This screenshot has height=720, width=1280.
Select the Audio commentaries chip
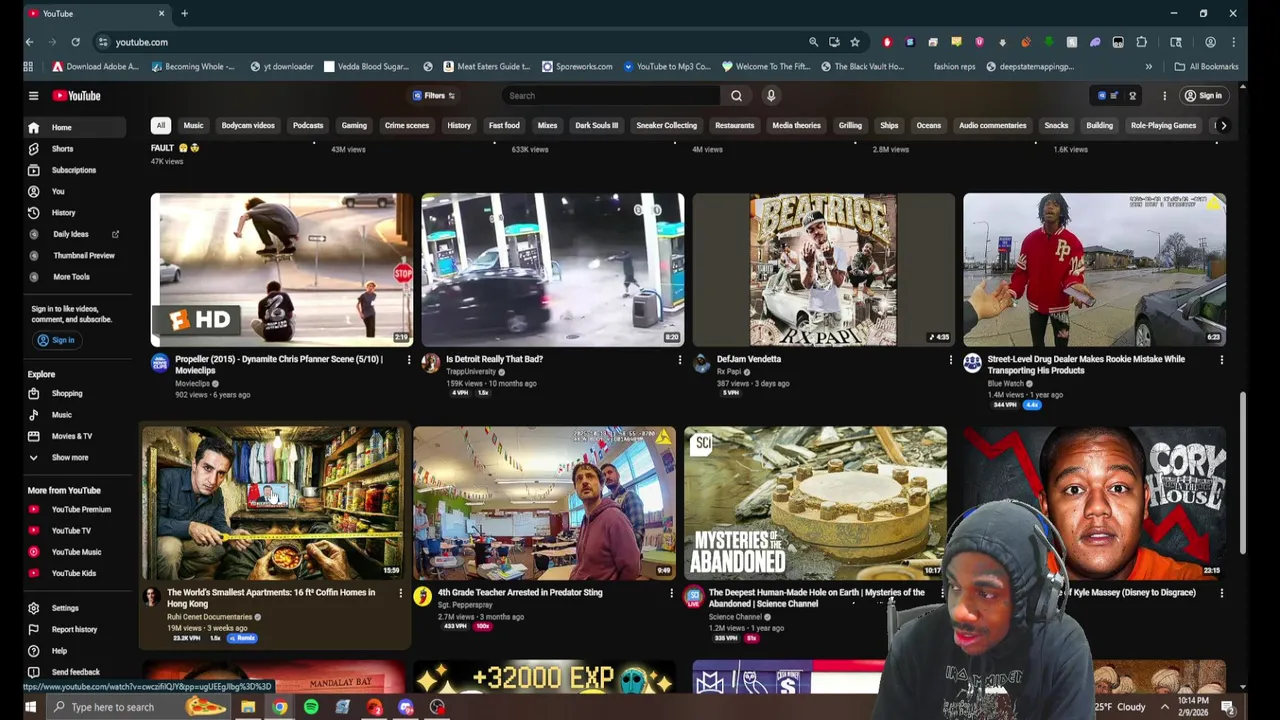[992, 125]
